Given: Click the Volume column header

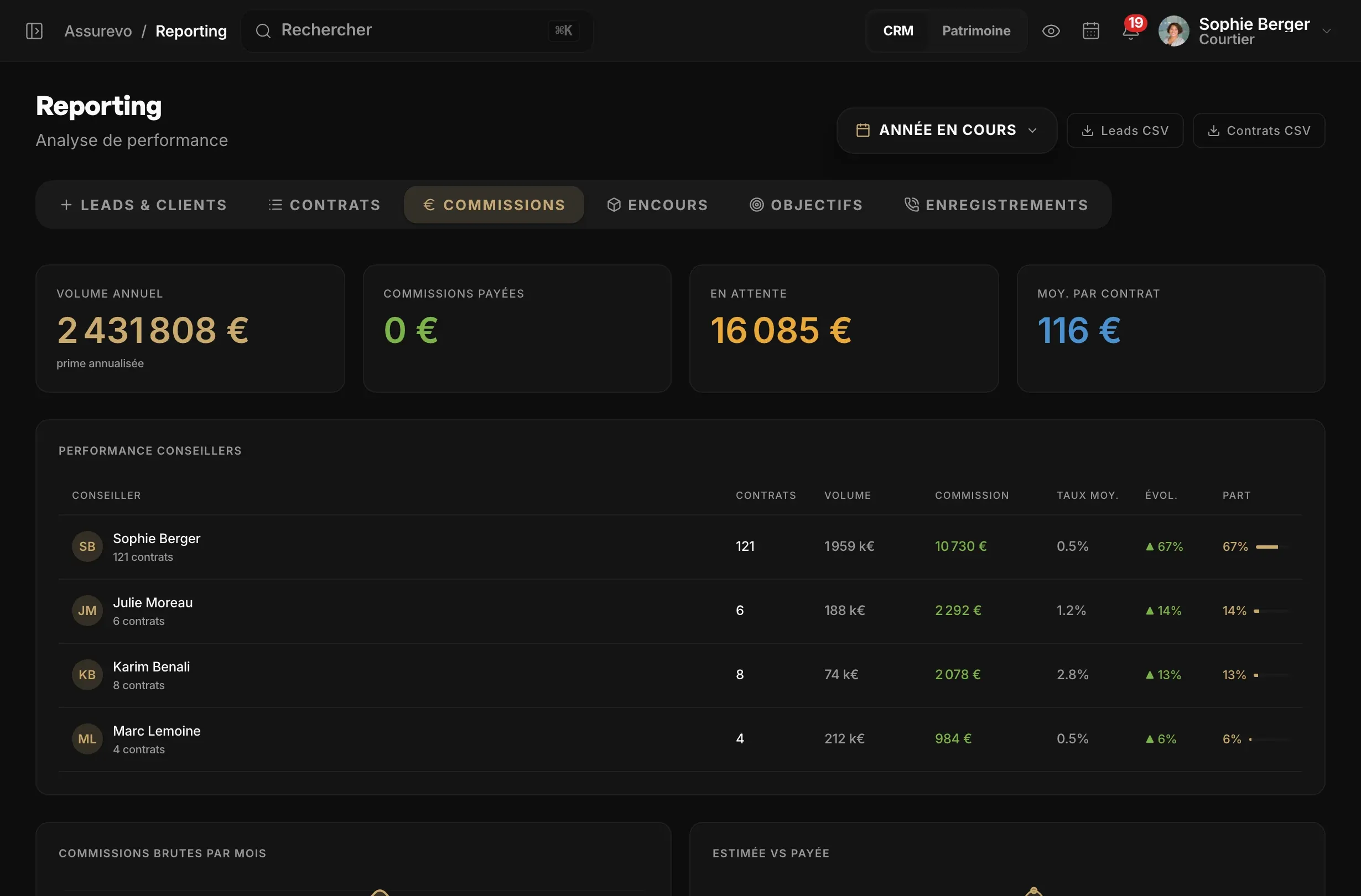Looking at the screenshot, I should pos(848,495).
